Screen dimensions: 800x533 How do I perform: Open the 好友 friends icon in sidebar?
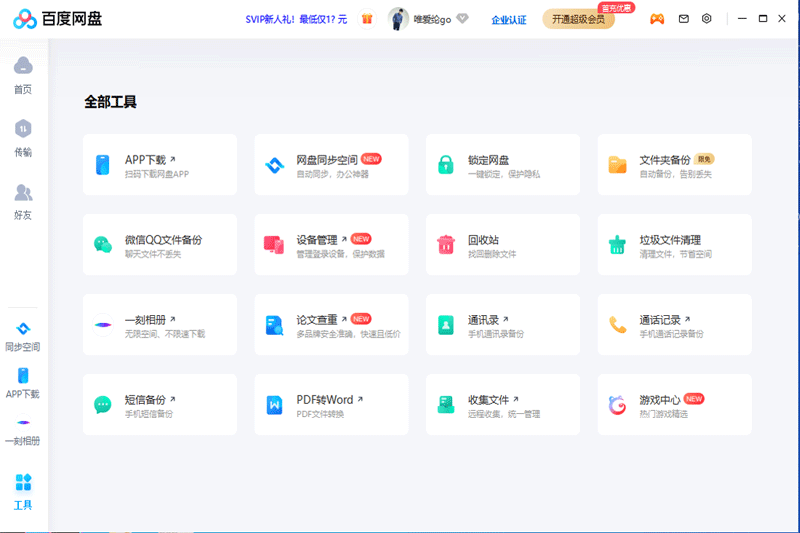[23, 192]
